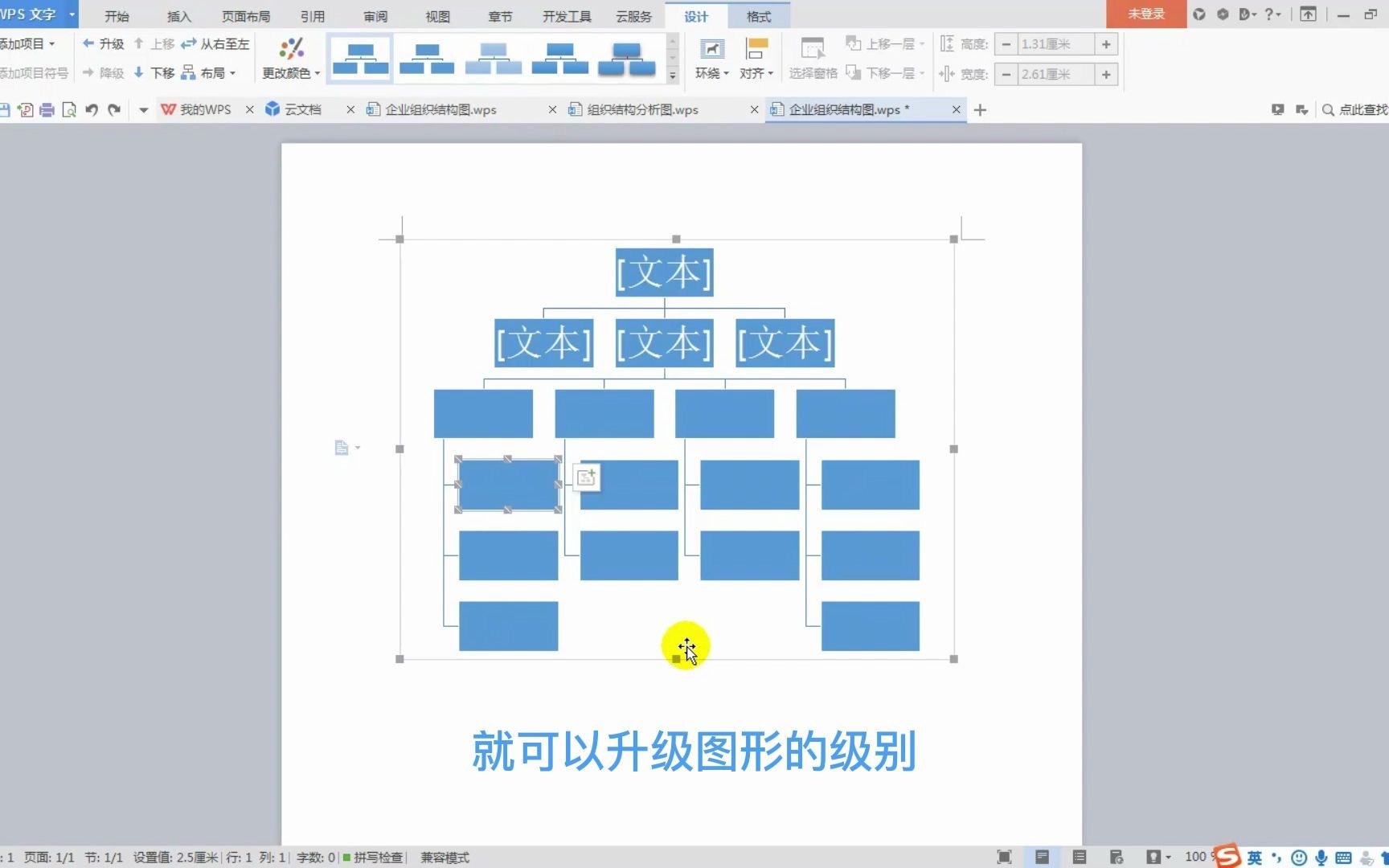Screen dimensions: 1389x868
Task: Open the 布局 layout dropdown
Action: 208,73
